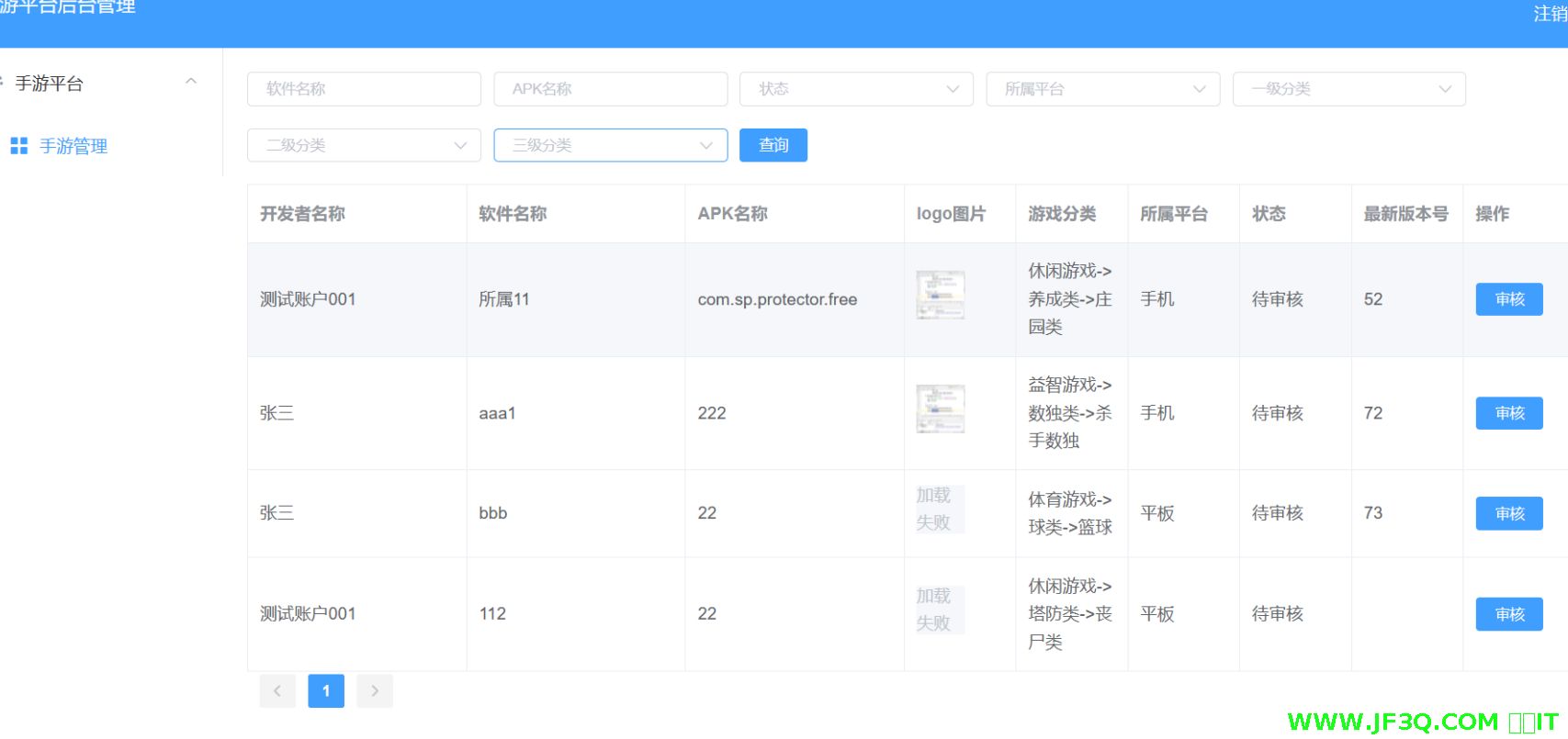This screenshot has height=739, width=1568.
Task: Go to next page arrow
Action: pos(375,691)
